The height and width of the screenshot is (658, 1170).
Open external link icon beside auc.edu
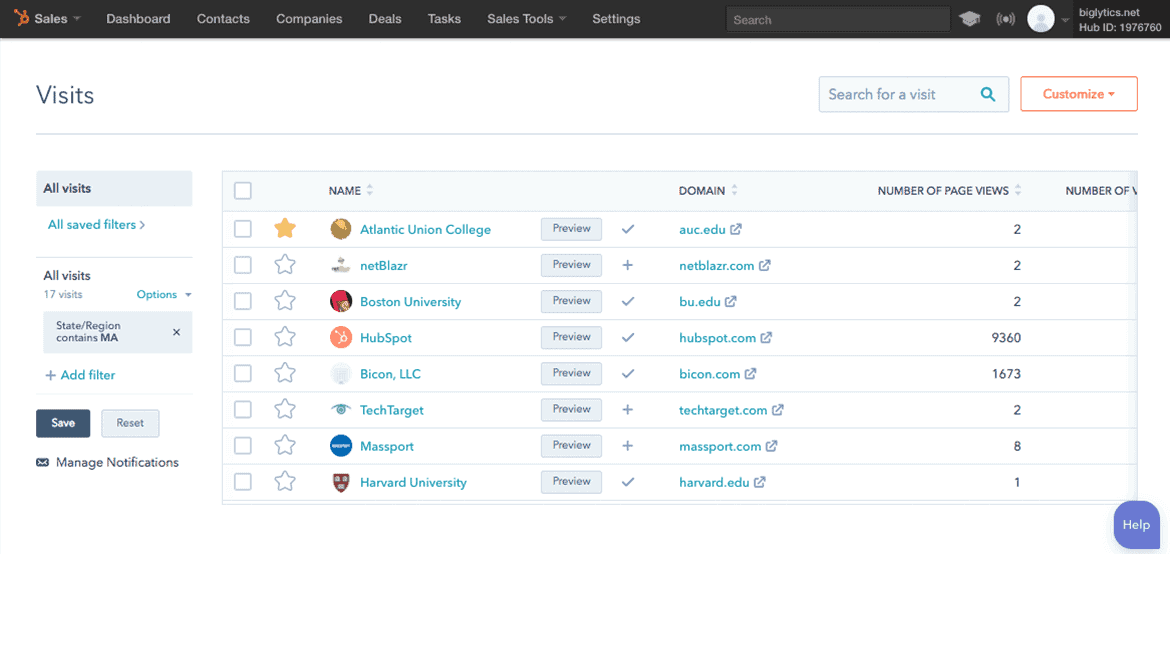736,229
